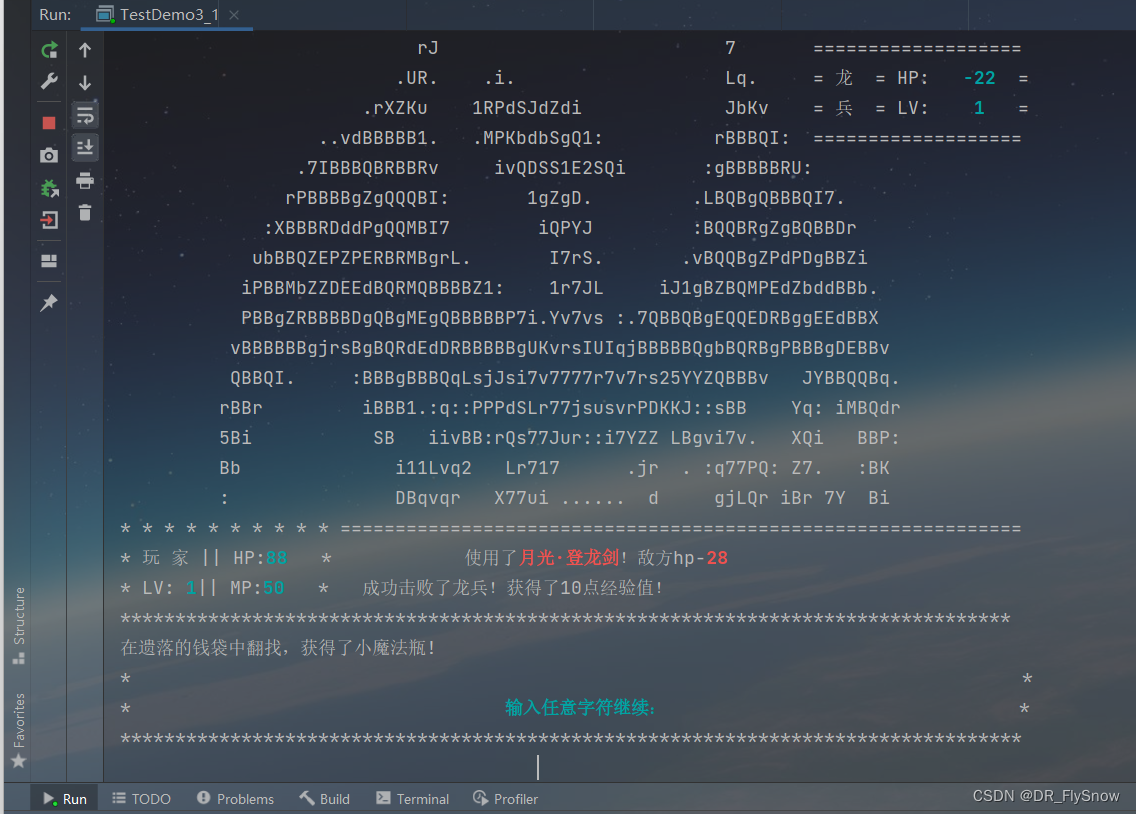Toggle soft-wrap in console output
This screenshot has height=814, width=1136.
click(x=85, y=115)
